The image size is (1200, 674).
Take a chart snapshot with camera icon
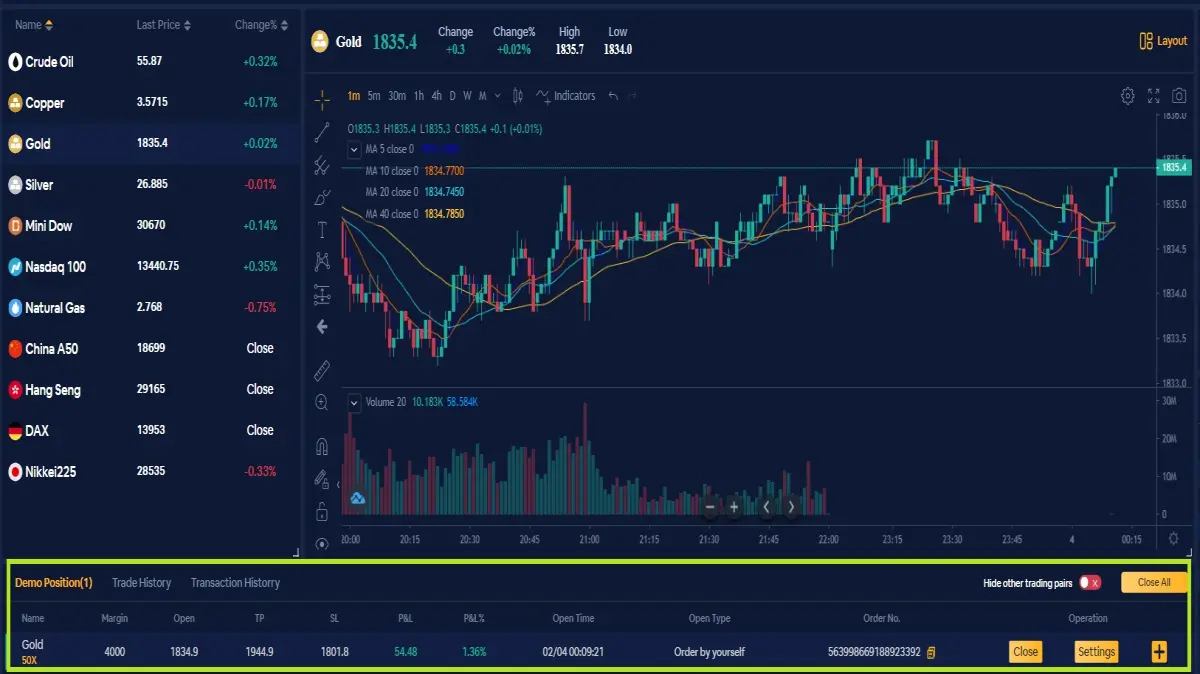pos(1179,96)
